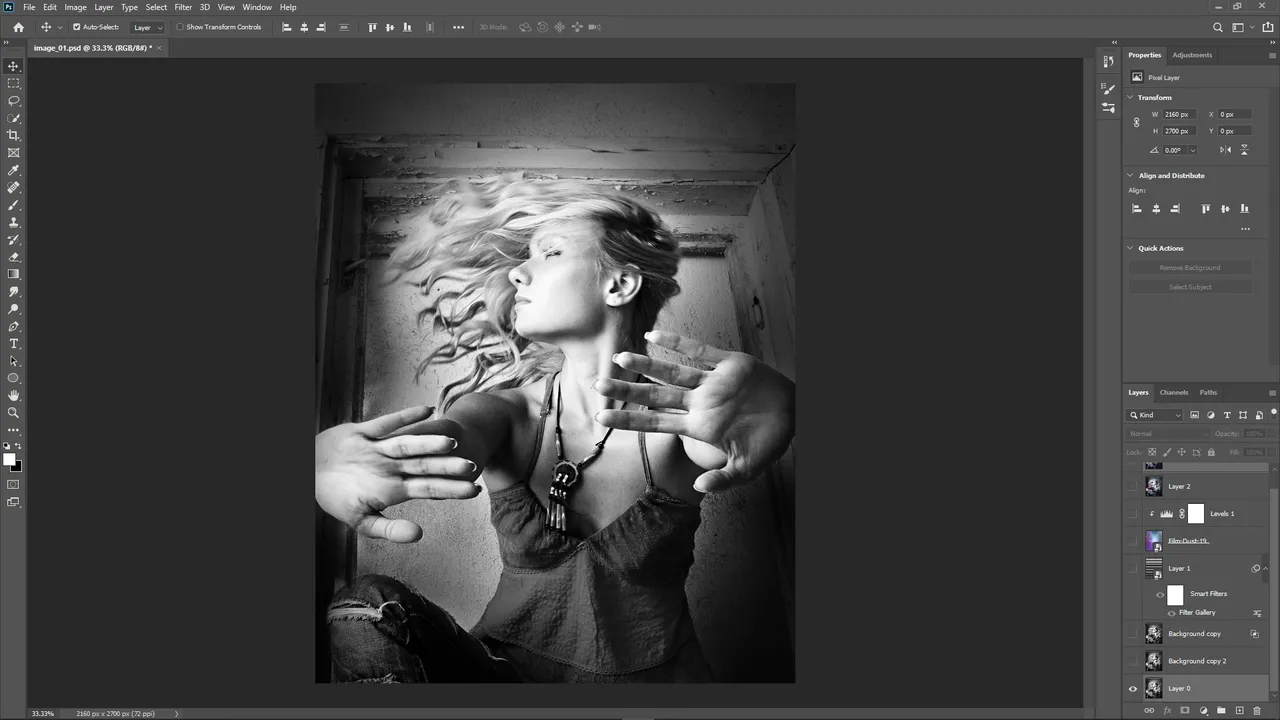This screenshot has width=1280, height=720.
Task: Open the blend mode Normal dropdown
Action: 1168,434
